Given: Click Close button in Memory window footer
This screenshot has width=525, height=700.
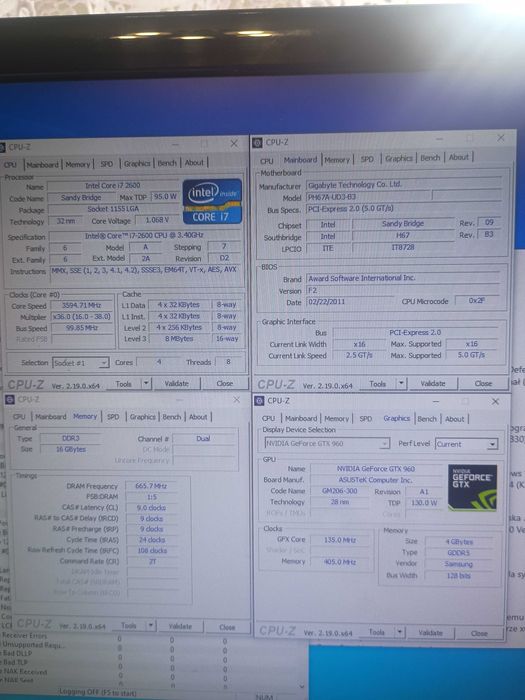Looking at the screenshot, I should pos(227,627).
